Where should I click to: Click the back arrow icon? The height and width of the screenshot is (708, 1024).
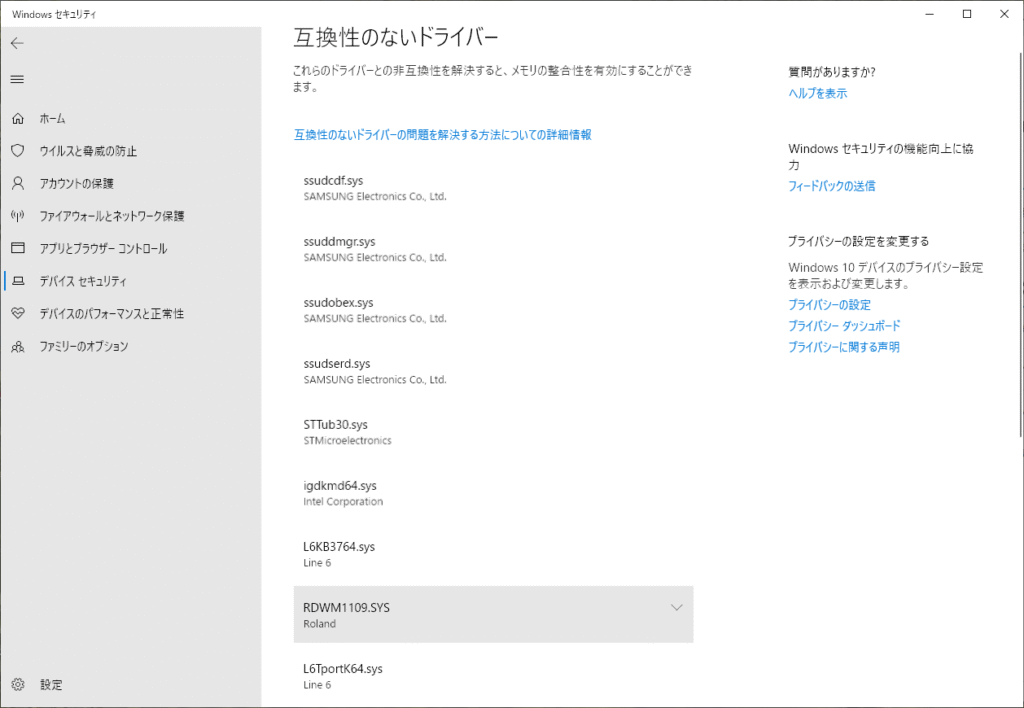pyautogui.click(x=17, y=43)
